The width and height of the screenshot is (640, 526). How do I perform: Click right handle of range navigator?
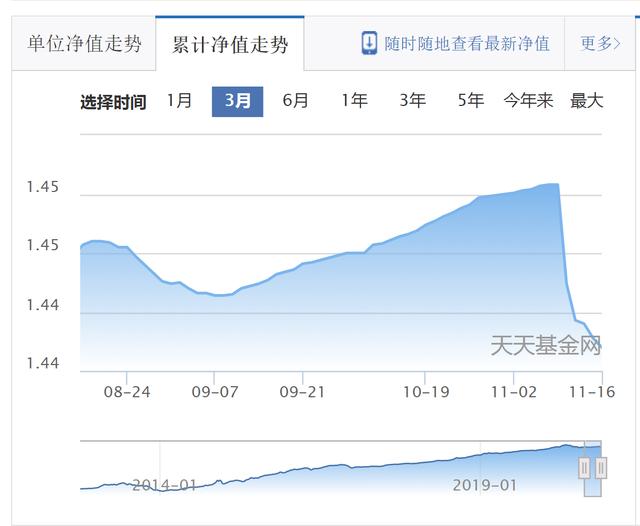601,468
